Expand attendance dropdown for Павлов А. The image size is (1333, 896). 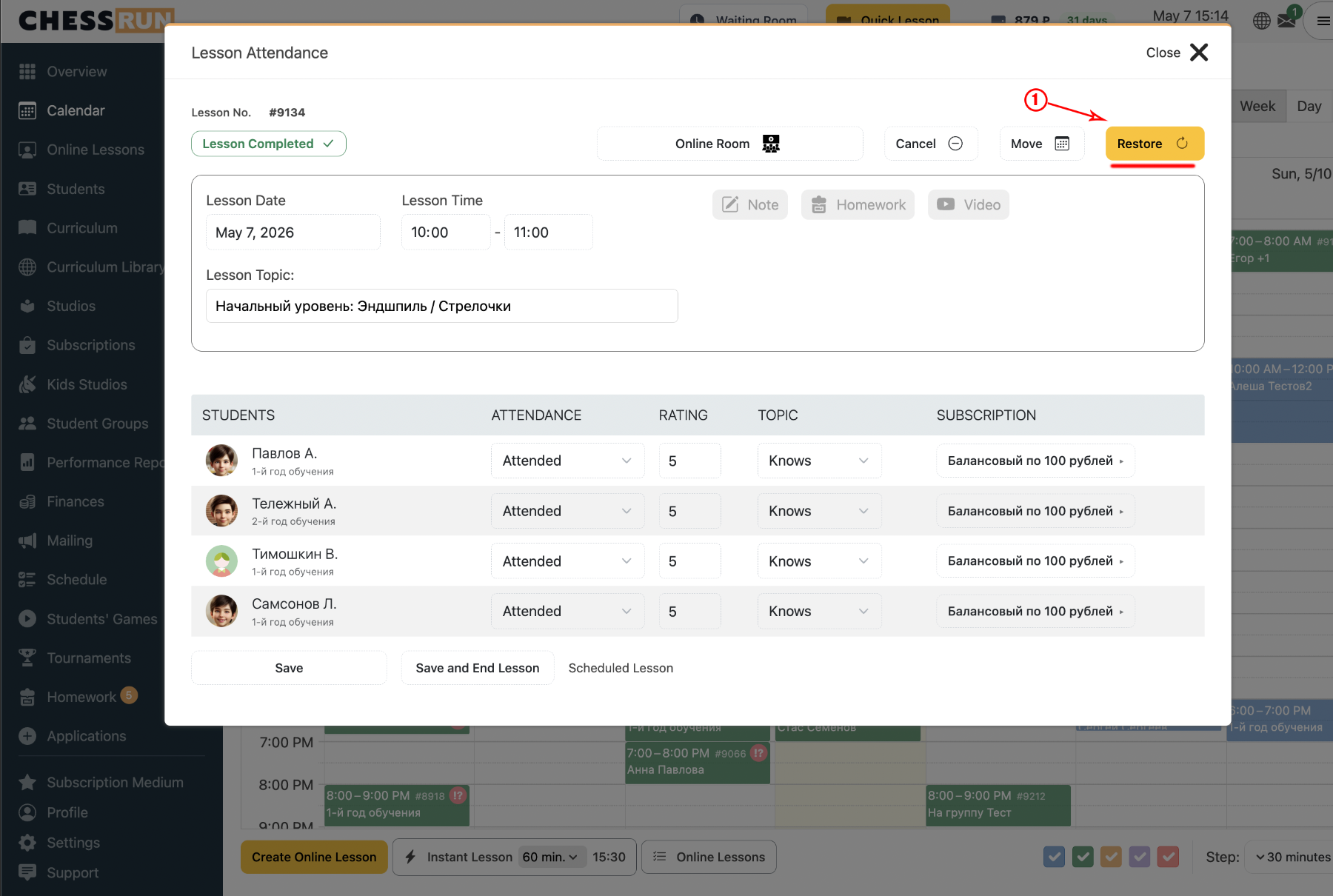pos(567,461)
